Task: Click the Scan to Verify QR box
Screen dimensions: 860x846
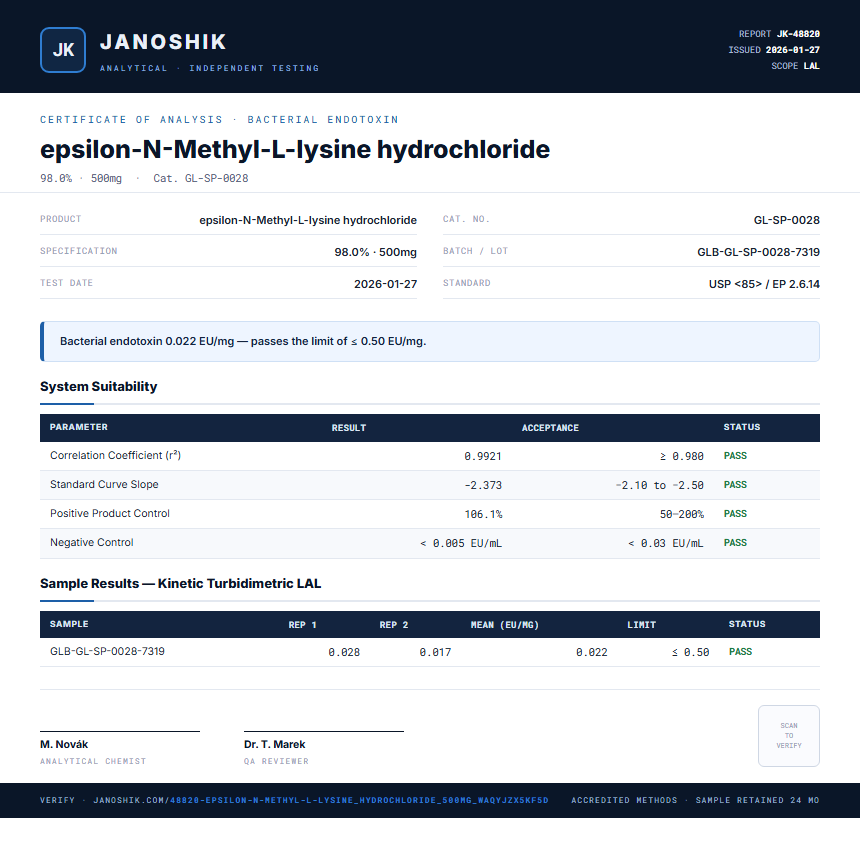Action: pyautogui.click(x=789, y=736)
